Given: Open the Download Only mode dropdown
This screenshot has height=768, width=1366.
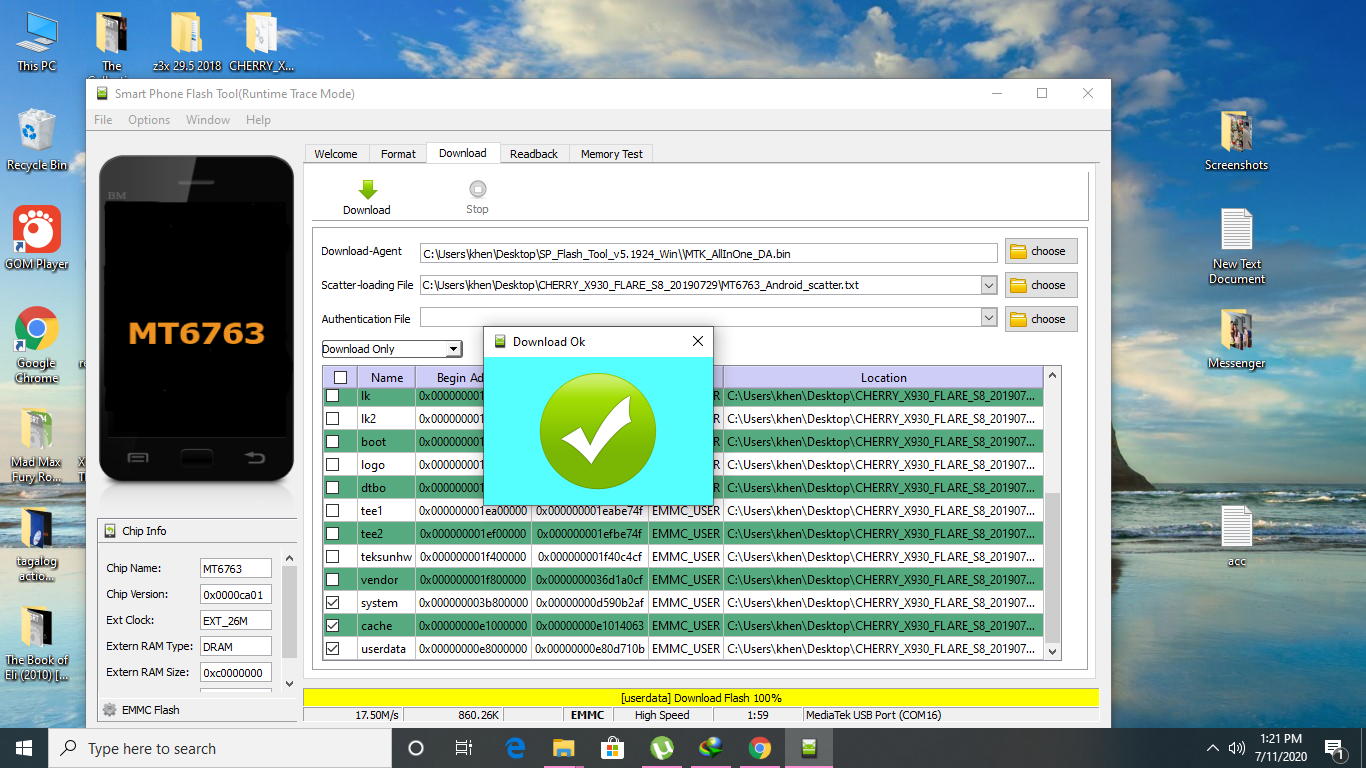Looking at the screenshot, I should (x=391, y=349).
